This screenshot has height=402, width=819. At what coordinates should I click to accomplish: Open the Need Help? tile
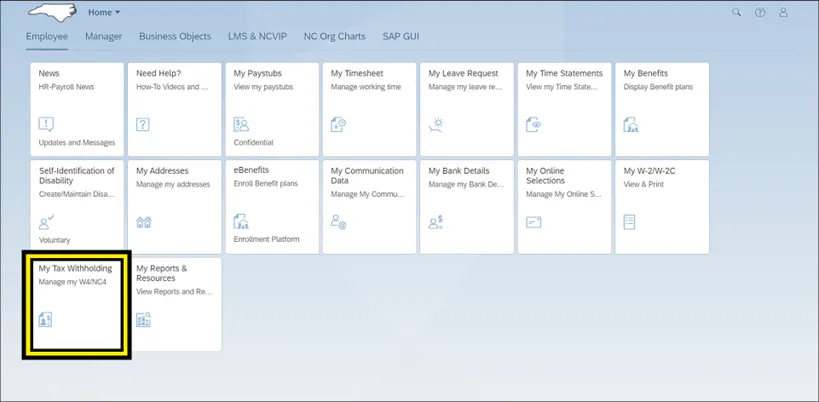pyautogui.click(x=174, y=109)
